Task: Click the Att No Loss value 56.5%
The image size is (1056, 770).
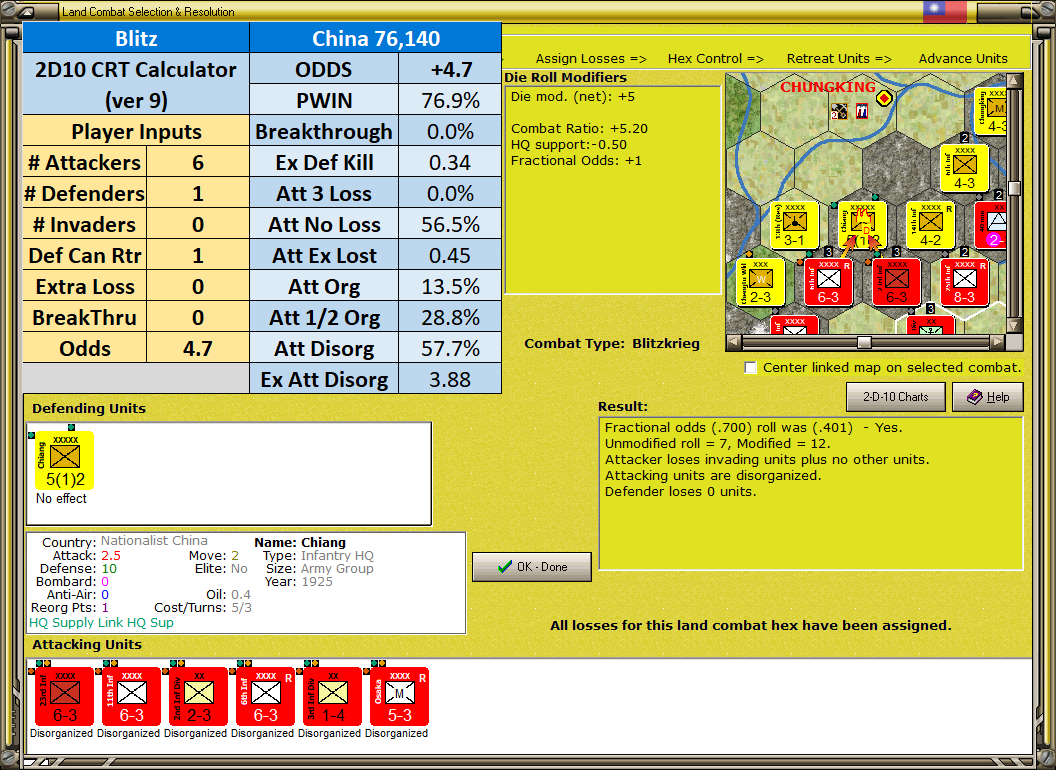Action: [450, 224]
